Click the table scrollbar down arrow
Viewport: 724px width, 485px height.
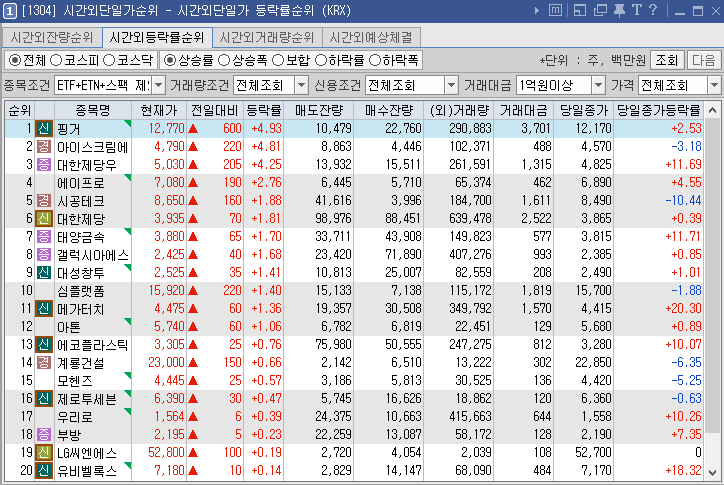click(x=712, y=473)
